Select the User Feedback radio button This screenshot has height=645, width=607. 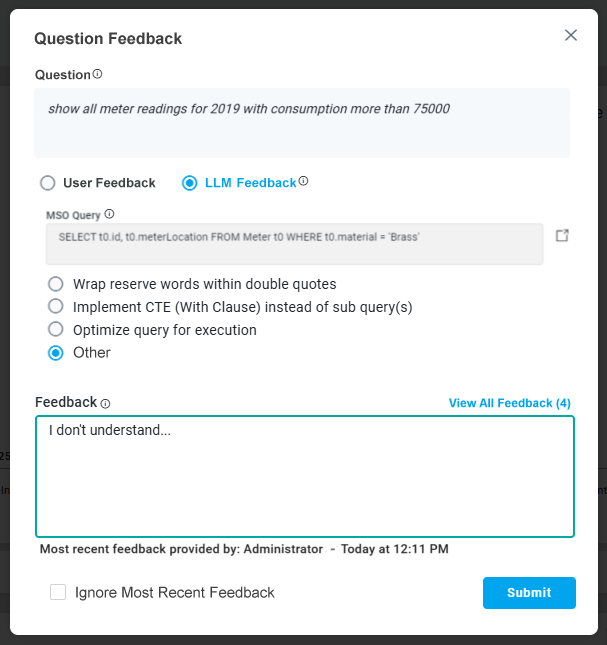click(x=47, y=183)
